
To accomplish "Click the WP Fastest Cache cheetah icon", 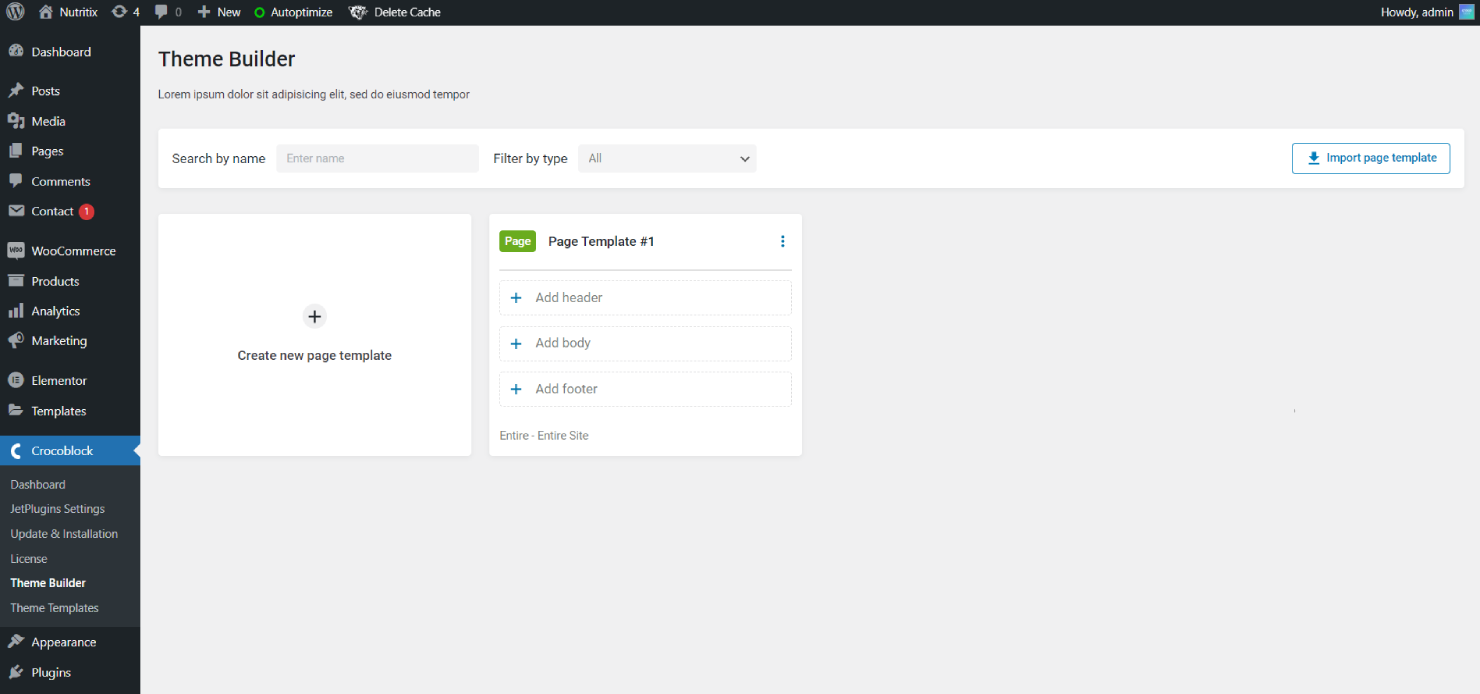I will 358,12.
